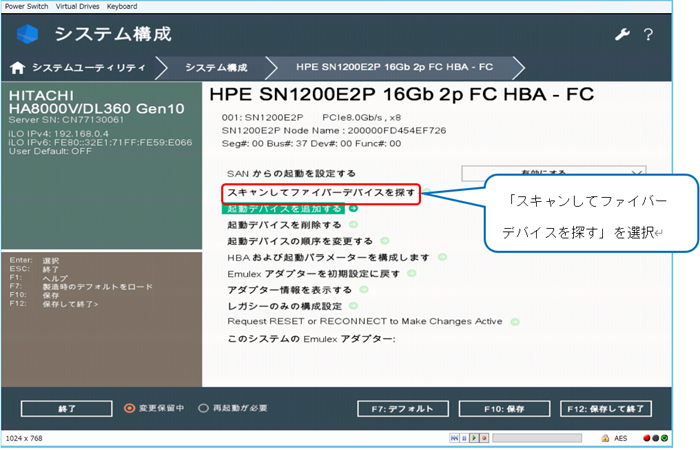Image resolution: width=700 pixels, height=450 pixels.
Task: Click arrow icon beside HBA および起動パラメーター
Action: point(442,257)
